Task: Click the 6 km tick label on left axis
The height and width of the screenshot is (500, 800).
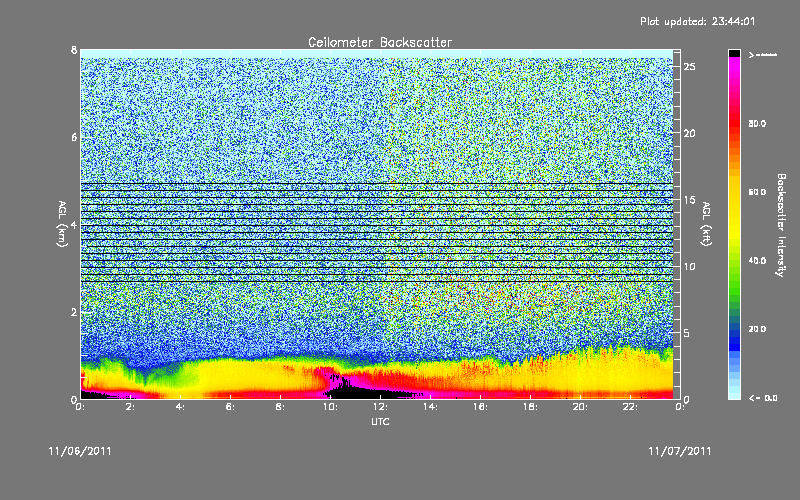Action: tap(74, 138)
